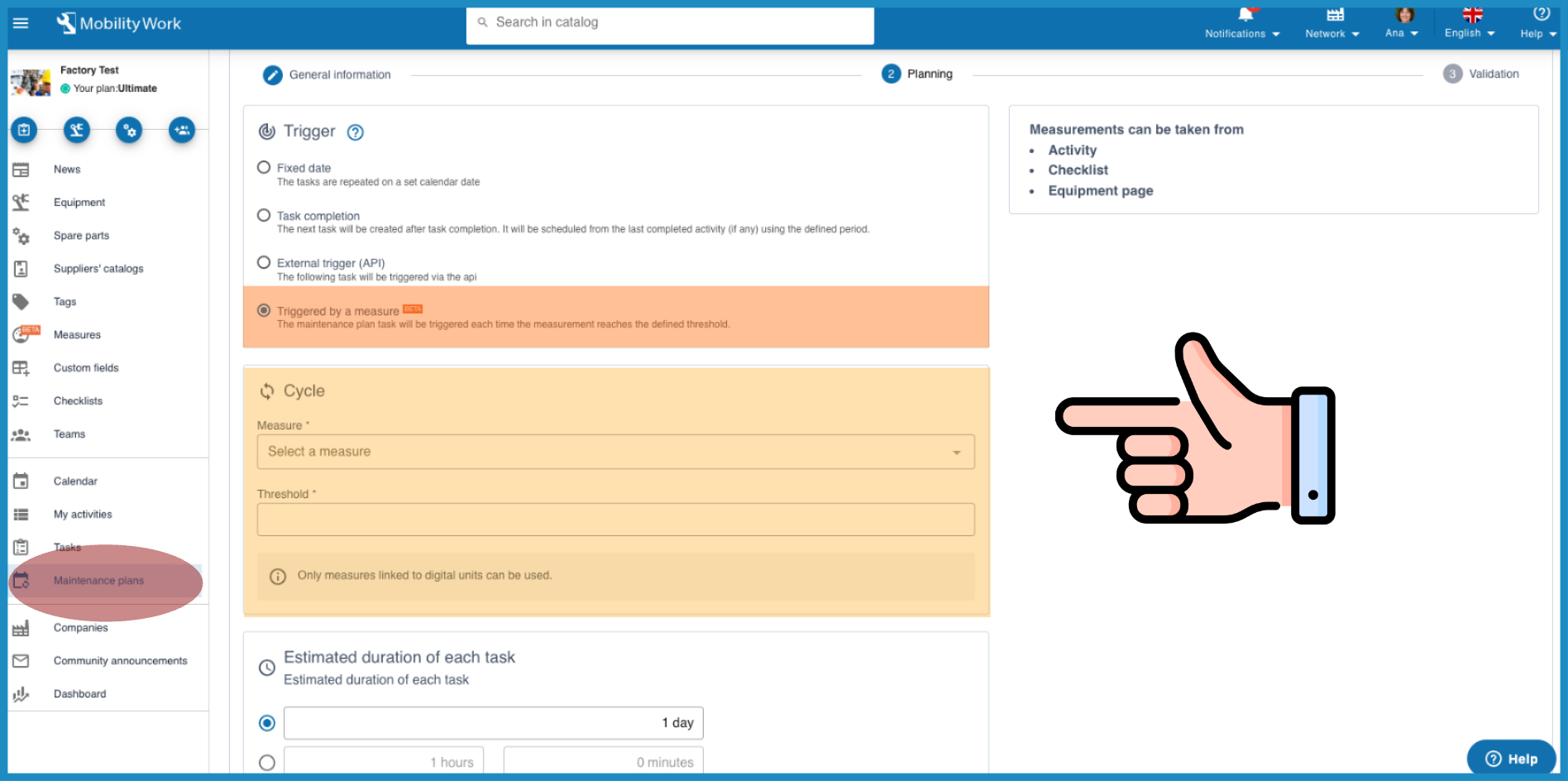Image resolution: width=1568 pixels, height=781 pixels.
Task: Choose External trigger (API) radio button
Action: pyautogui.click(x=264, y=263)
